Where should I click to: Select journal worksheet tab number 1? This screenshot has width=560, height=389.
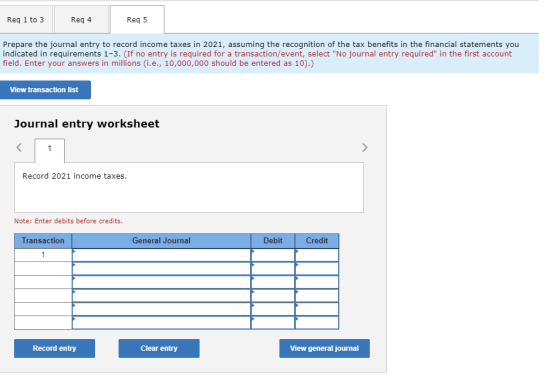tap(50, 148)
